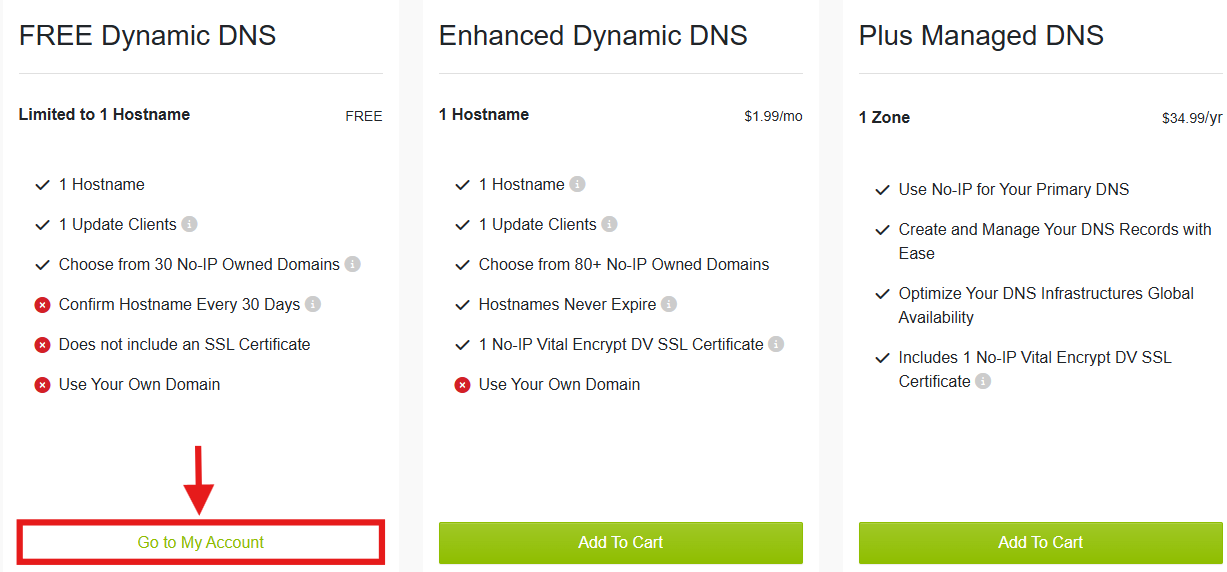Click info icon beside Enhanced plan's 1 Hostname
The width and height of the screenshot is (1227, 572).
pyautogui.click(x=577, y=185)
